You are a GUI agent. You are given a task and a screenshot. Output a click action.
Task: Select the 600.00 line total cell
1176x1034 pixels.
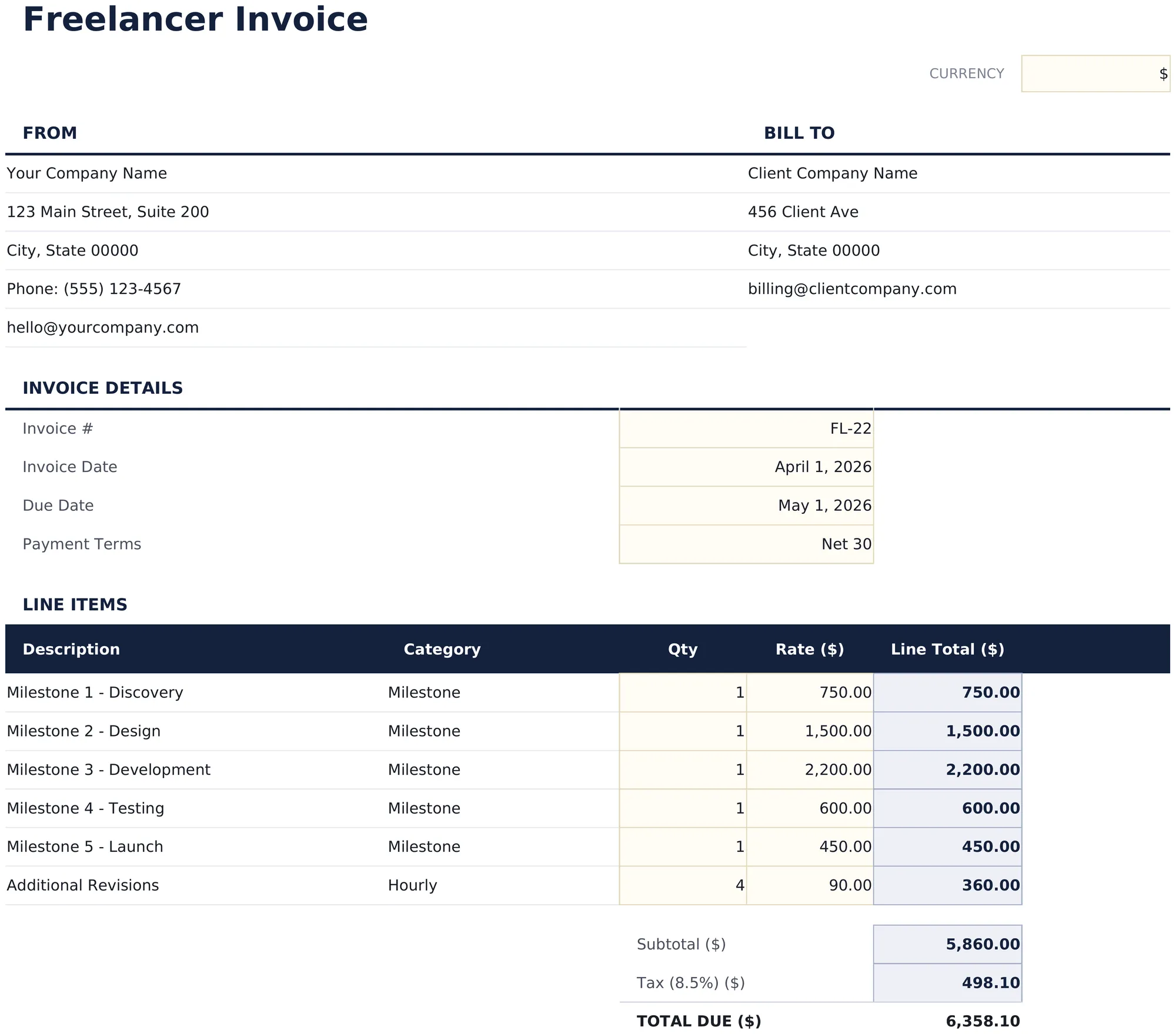click(x=947, y=808)
